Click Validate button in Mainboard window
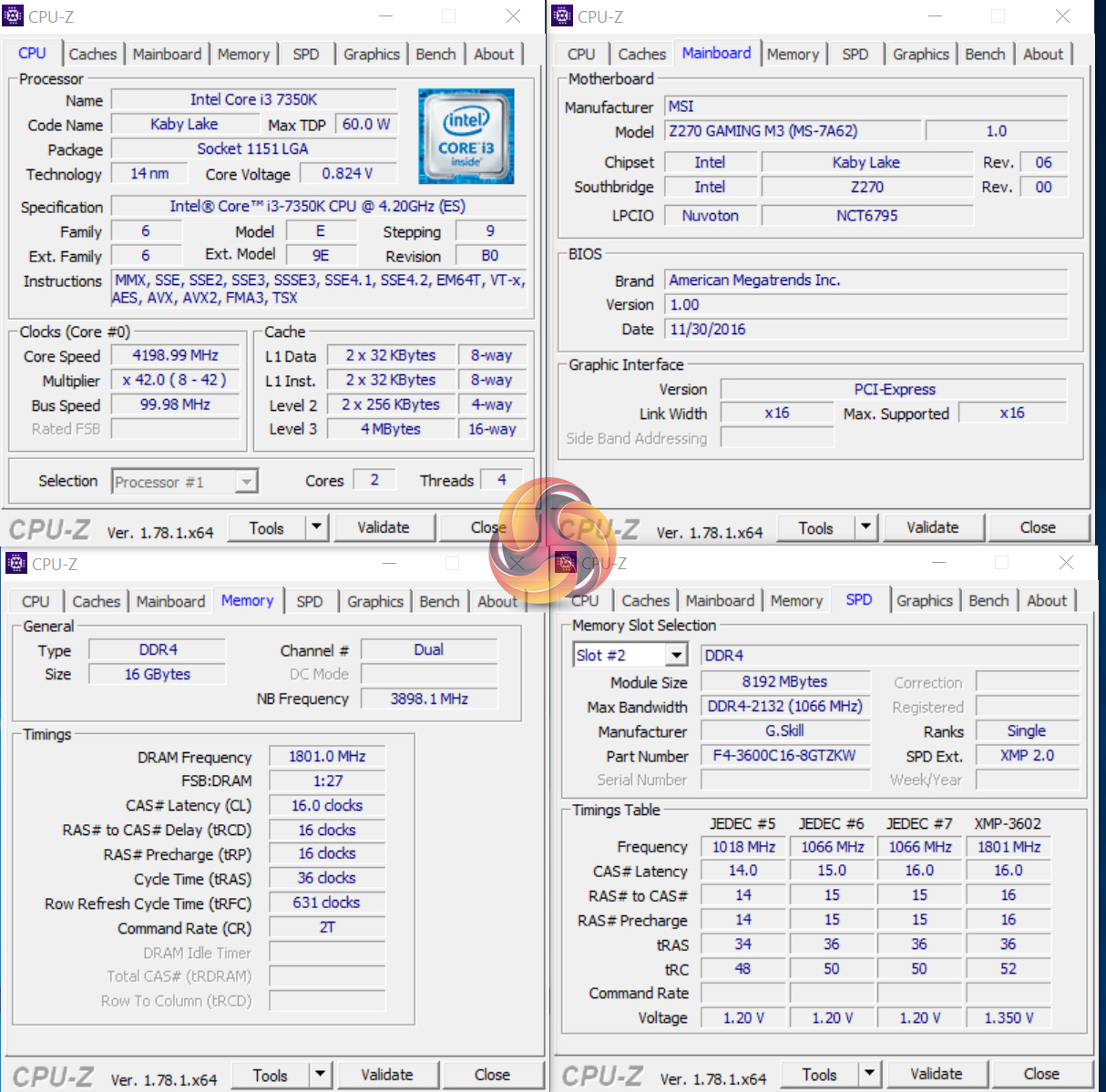1106x1092 pixels. tap(933, 527)
